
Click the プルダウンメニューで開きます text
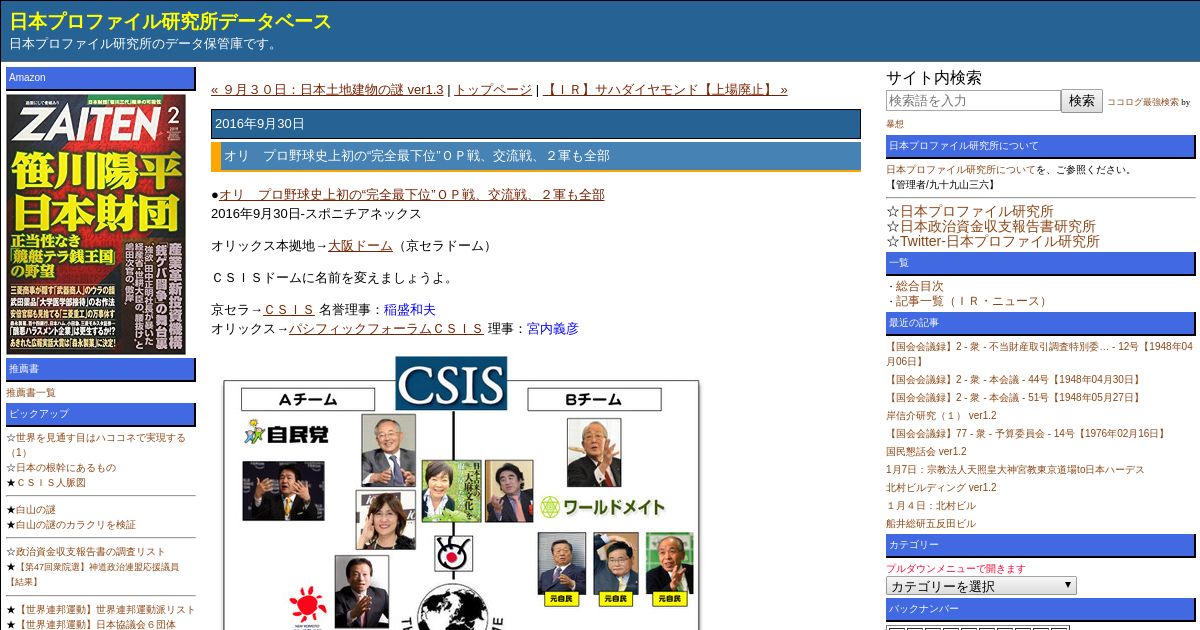[x=956, y=568]
